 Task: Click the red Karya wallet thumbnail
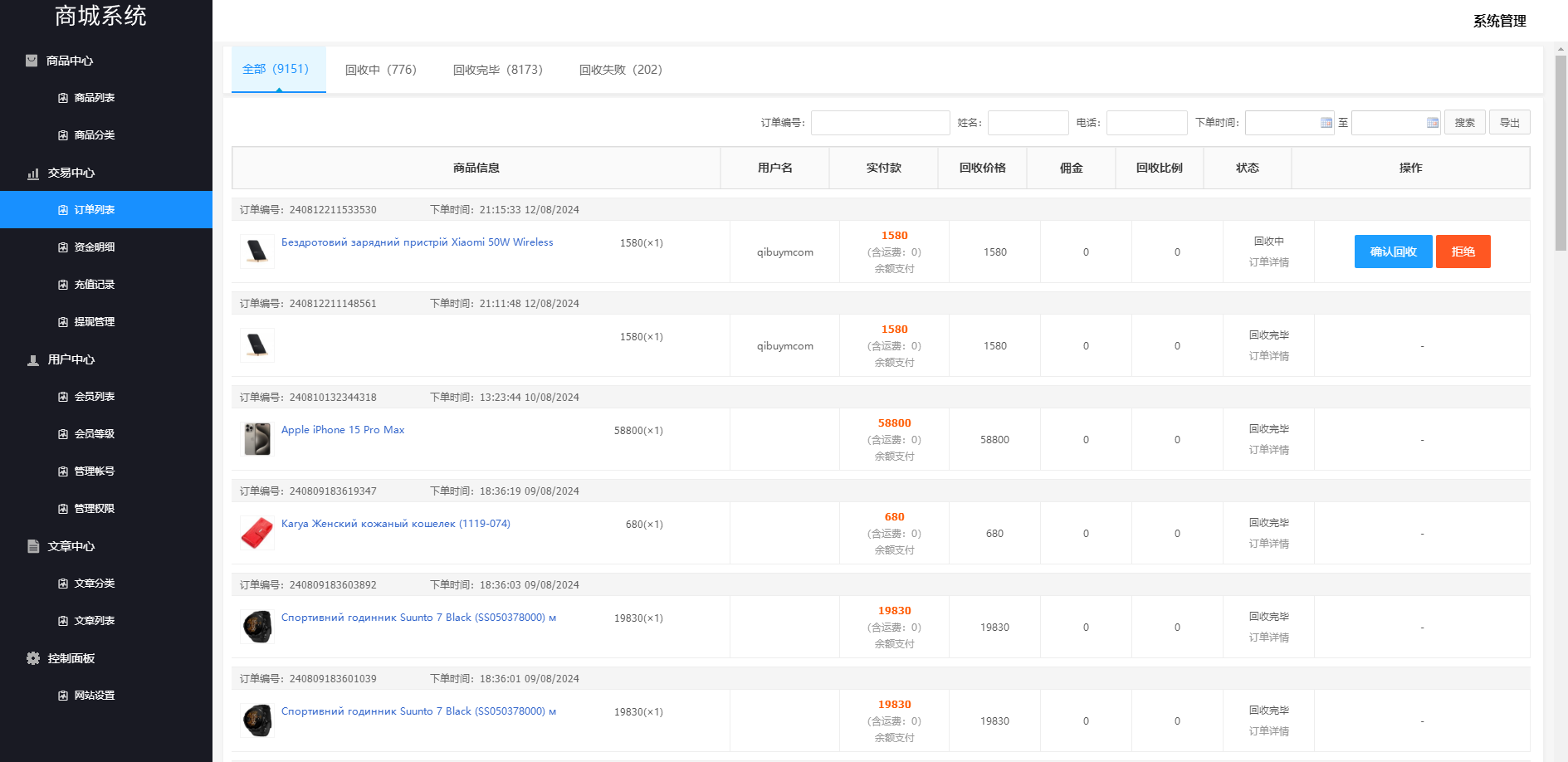pyautogui.click(x=257, y=533)
